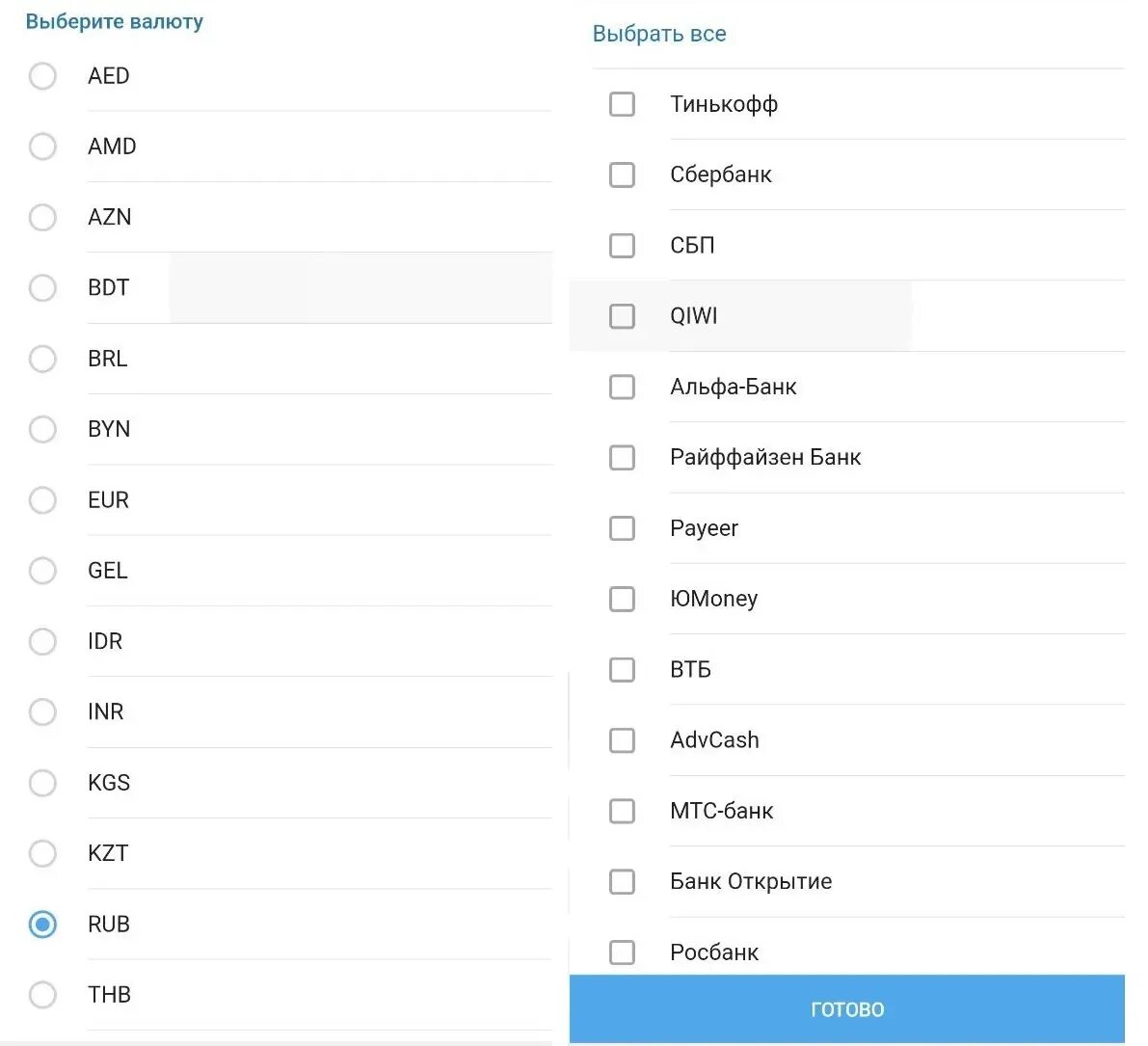
Task: Tick the Payeer checkbox
Action: coord(623,528)
